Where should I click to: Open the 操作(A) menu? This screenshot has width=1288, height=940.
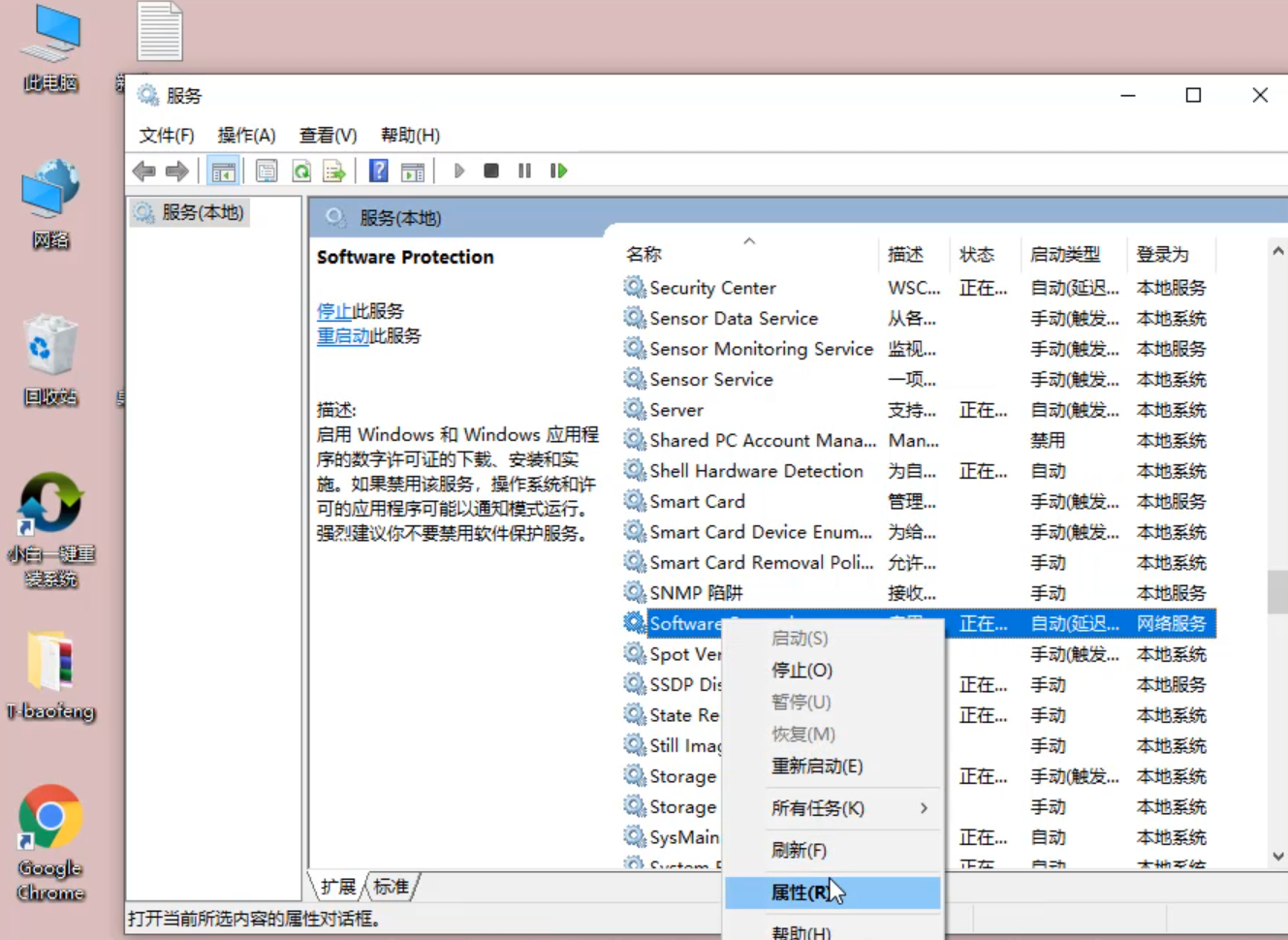coord(246,136)
